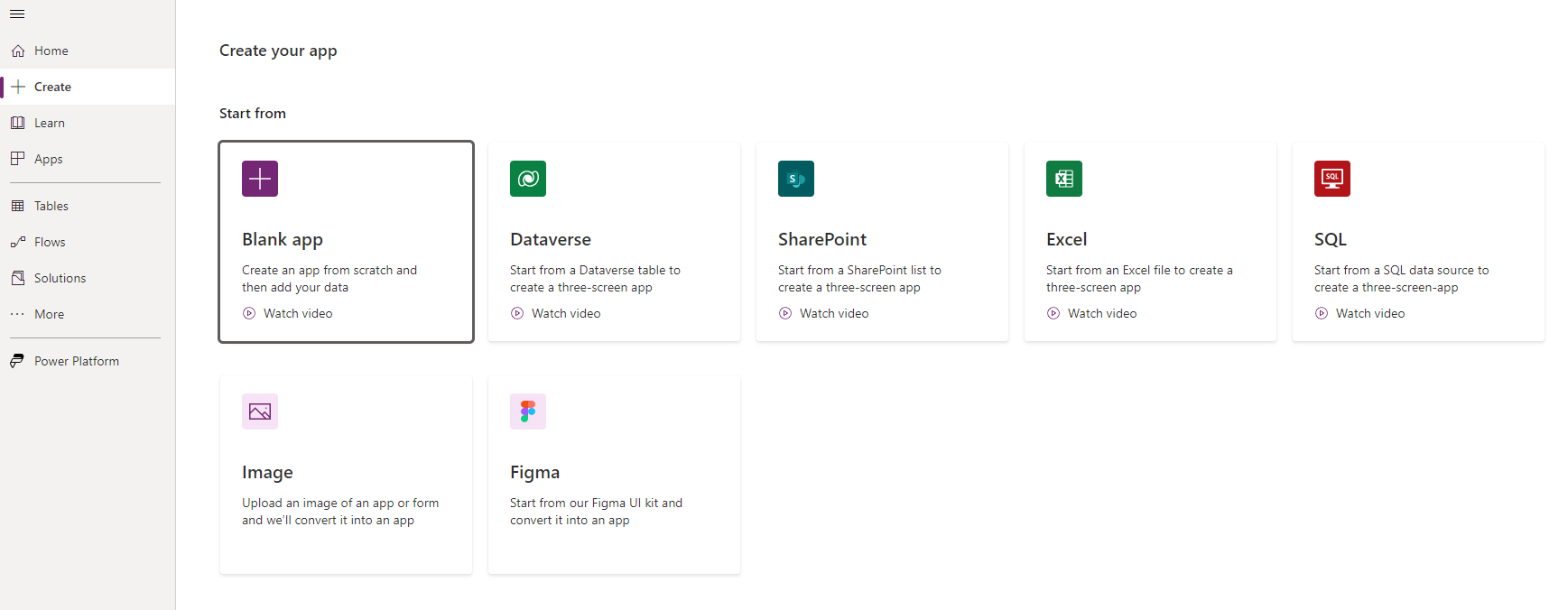
Task: Choose the Image card title
Action: click(267, 473)
